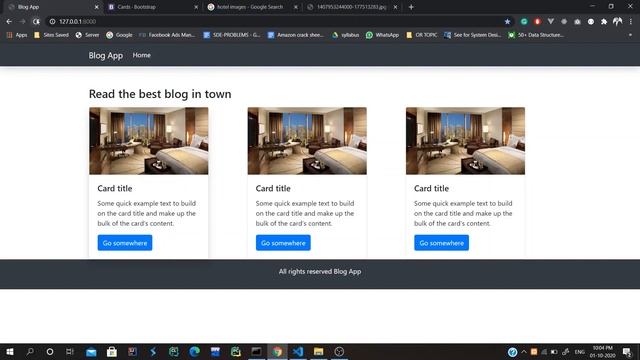Click the Blog App navbar brand

coord(106,56)
